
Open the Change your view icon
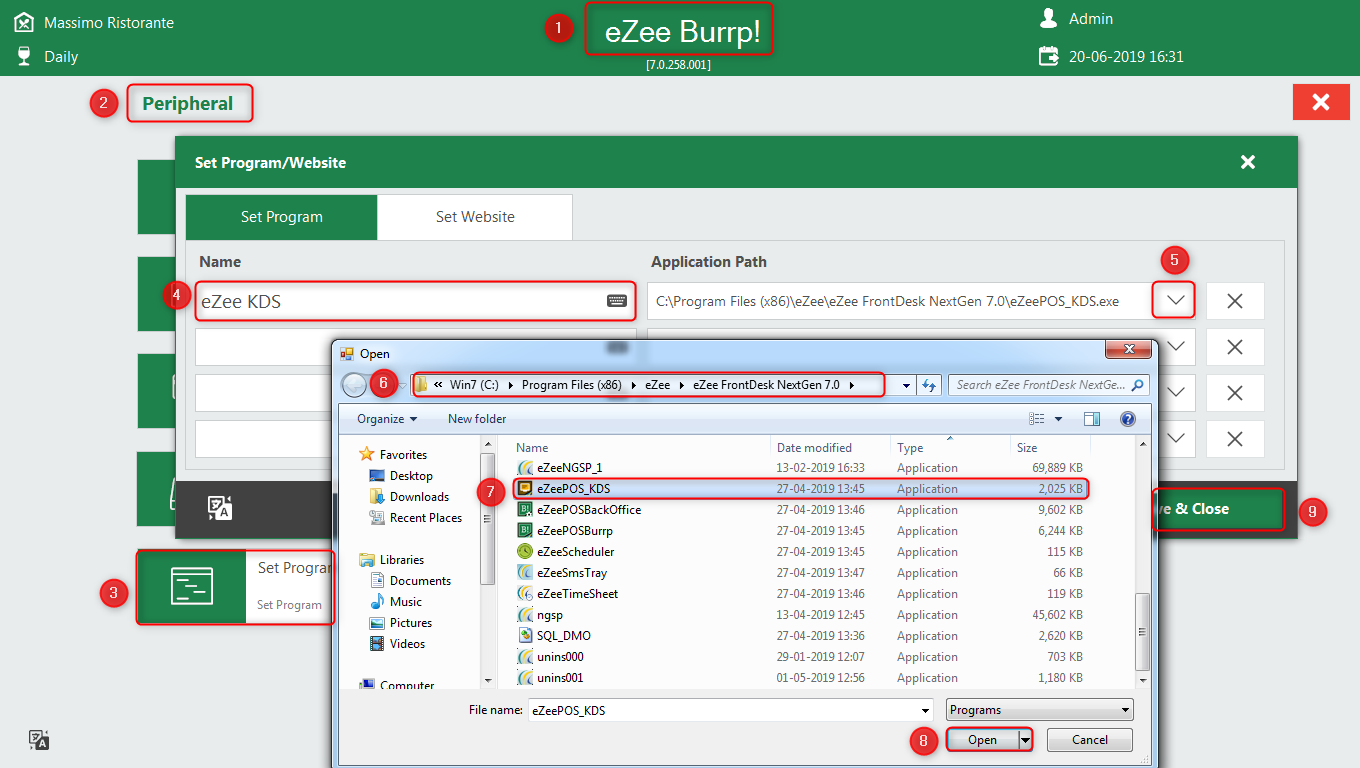click(1037, 419)
